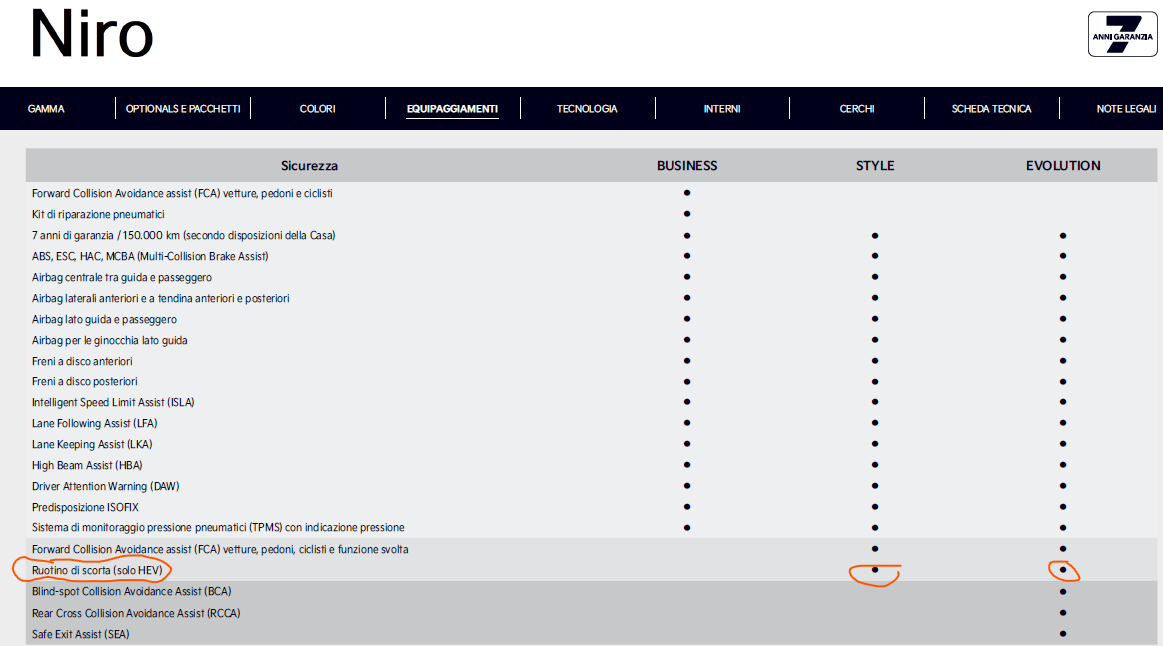Click 'Lane Following Assist (LFA)' text
Screen dimensions: 1163x646
[x=94, y=423]
